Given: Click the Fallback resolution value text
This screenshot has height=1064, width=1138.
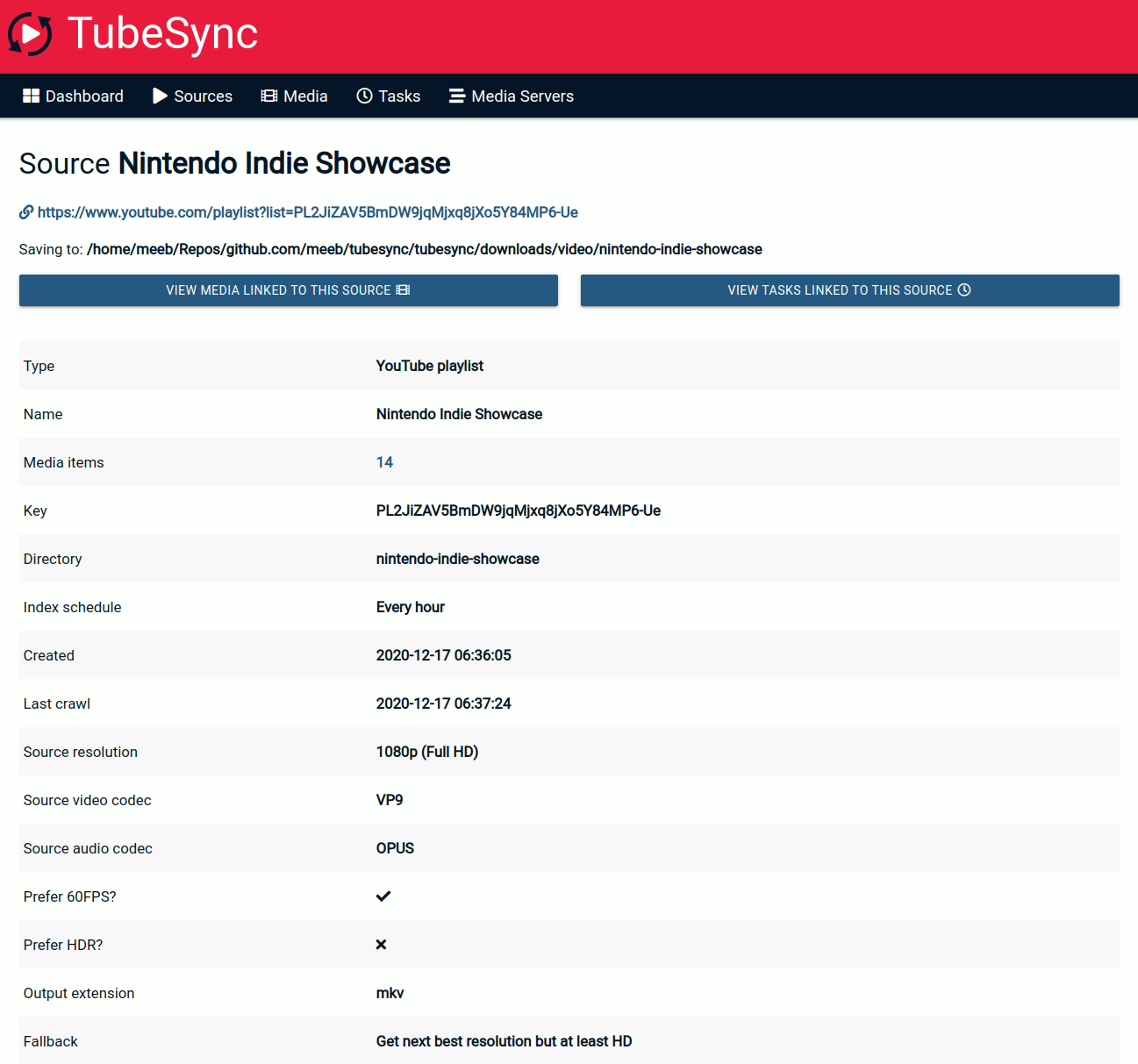Looking at the screenshot, I should click(505, 1041).
